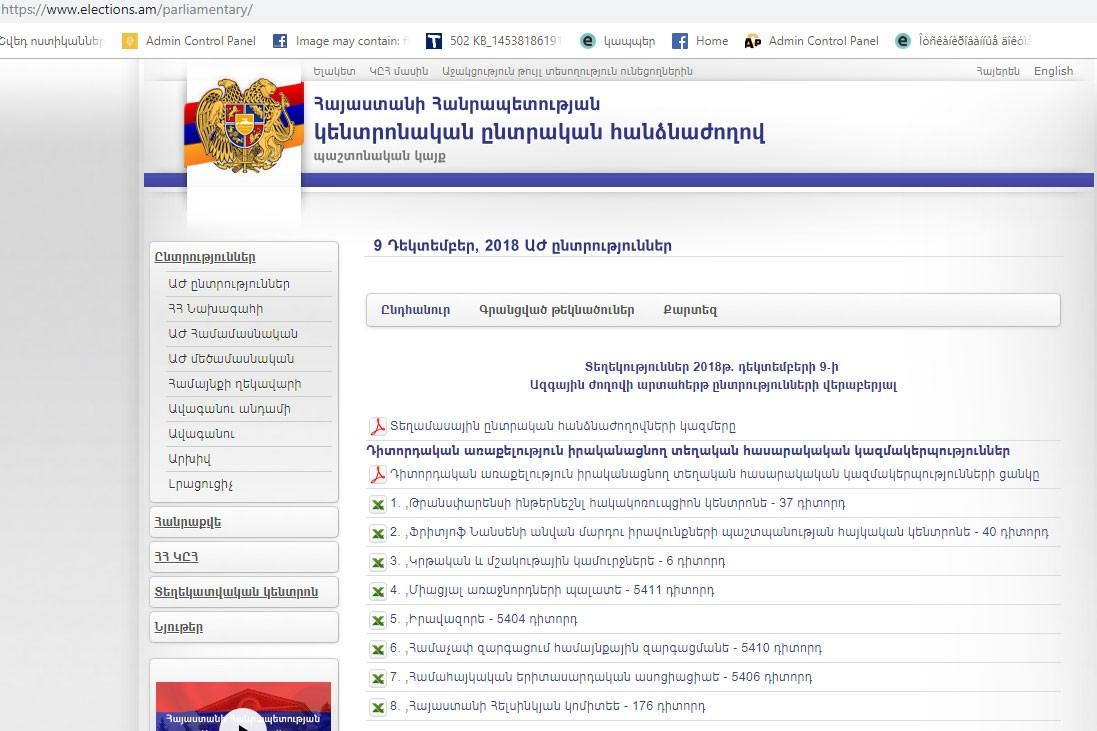Viewport: 1097px width, 731px height.
Task: Select ԱԺ ընտրություններ in the sidebar
Action: pyautogui.click(x=229, y=284)
